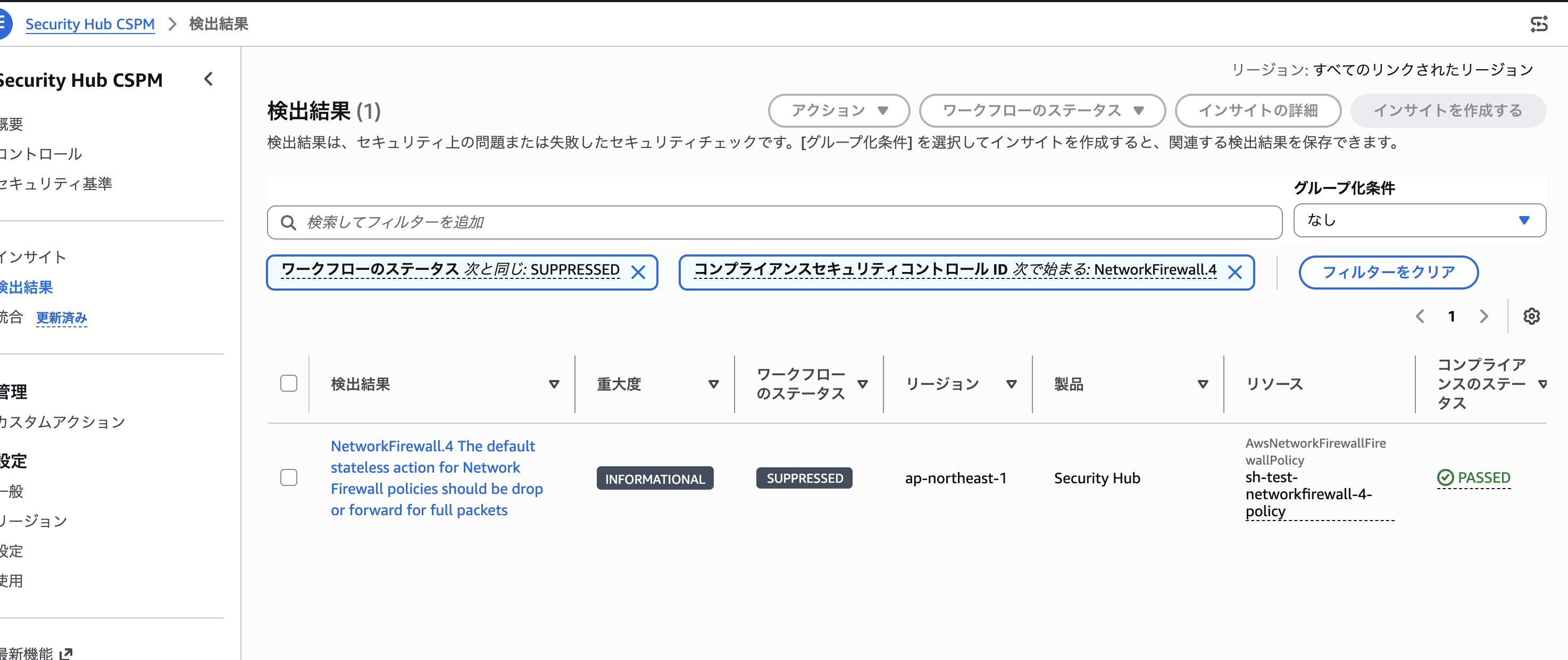
Task: Open セキュリティ基準 in sidebar
Action: (x=55, y=183)
